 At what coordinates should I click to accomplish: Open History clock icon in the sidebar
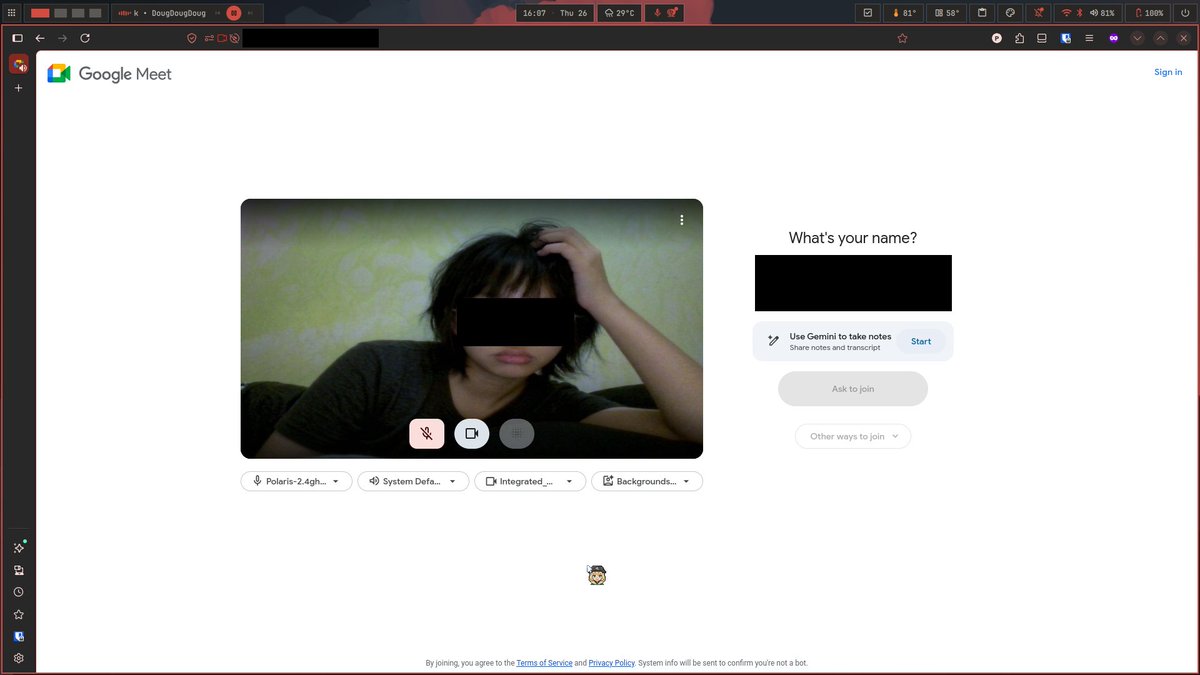pyautogui.click(x=18, y=592)
